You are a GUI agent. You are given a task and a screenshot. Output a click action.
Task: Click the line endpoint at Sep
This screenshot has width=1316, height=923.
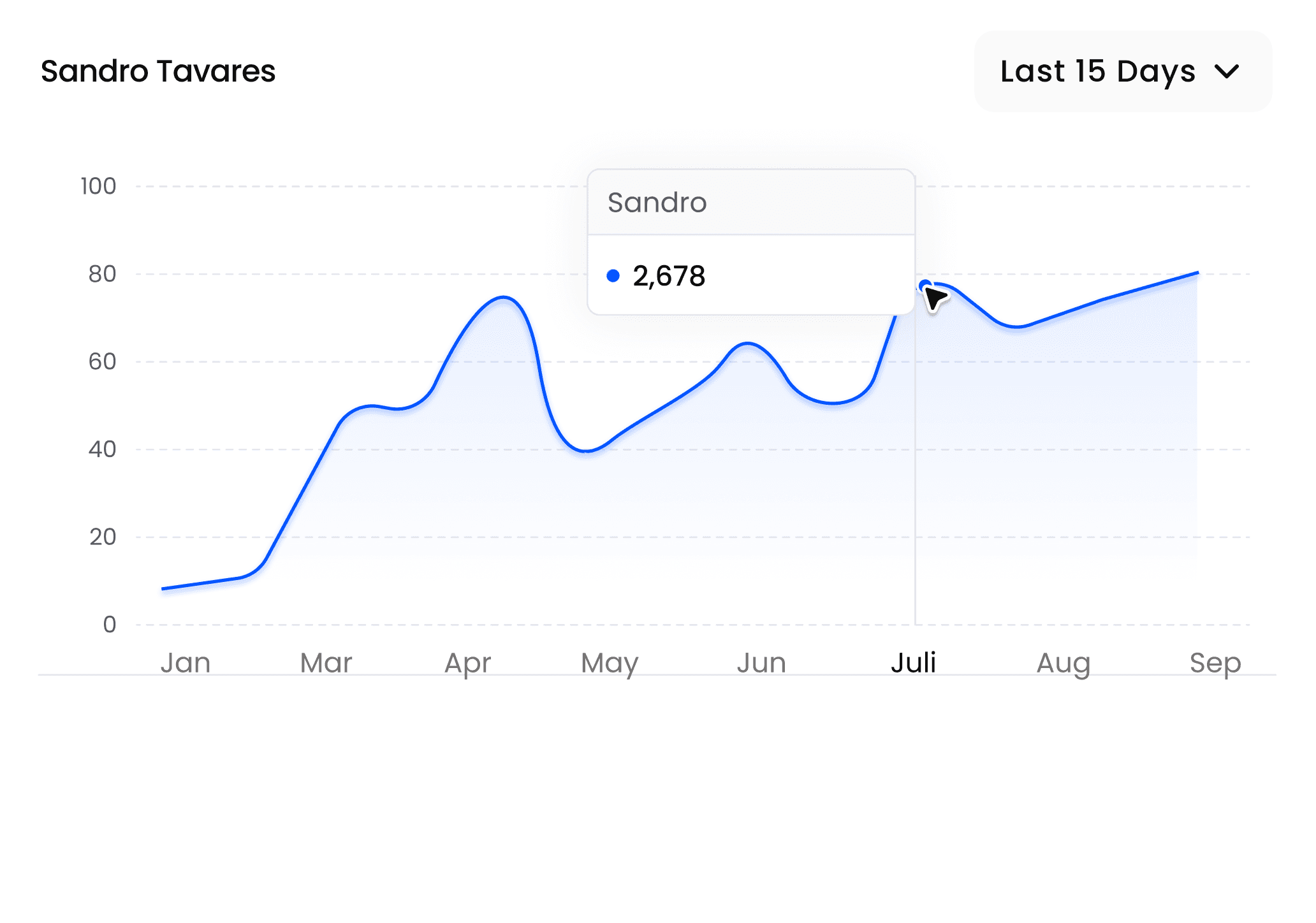click(1199, 272)
